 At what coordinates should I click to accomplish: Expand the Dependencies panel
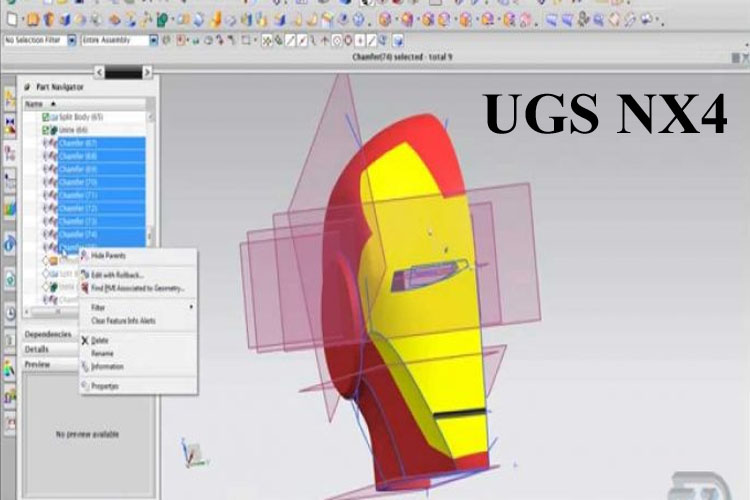[48, 334]
